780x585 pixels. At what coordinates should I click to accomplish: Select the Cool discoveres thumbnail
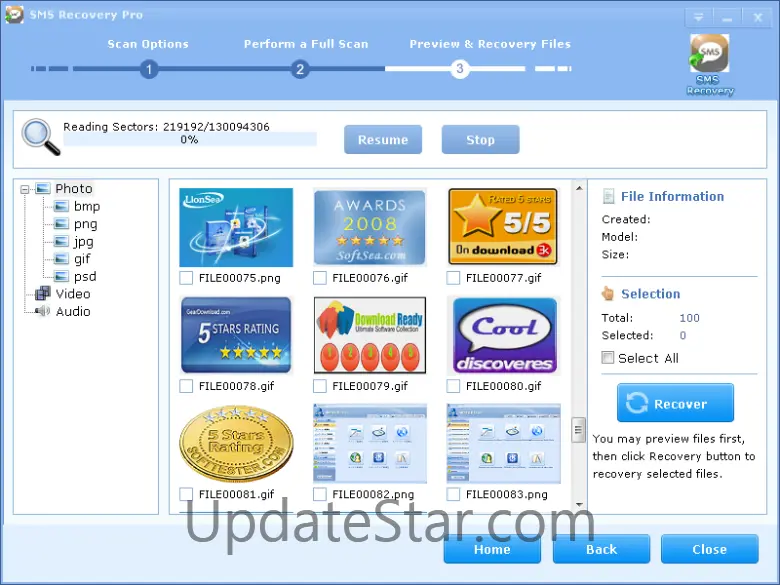point(503,335)
